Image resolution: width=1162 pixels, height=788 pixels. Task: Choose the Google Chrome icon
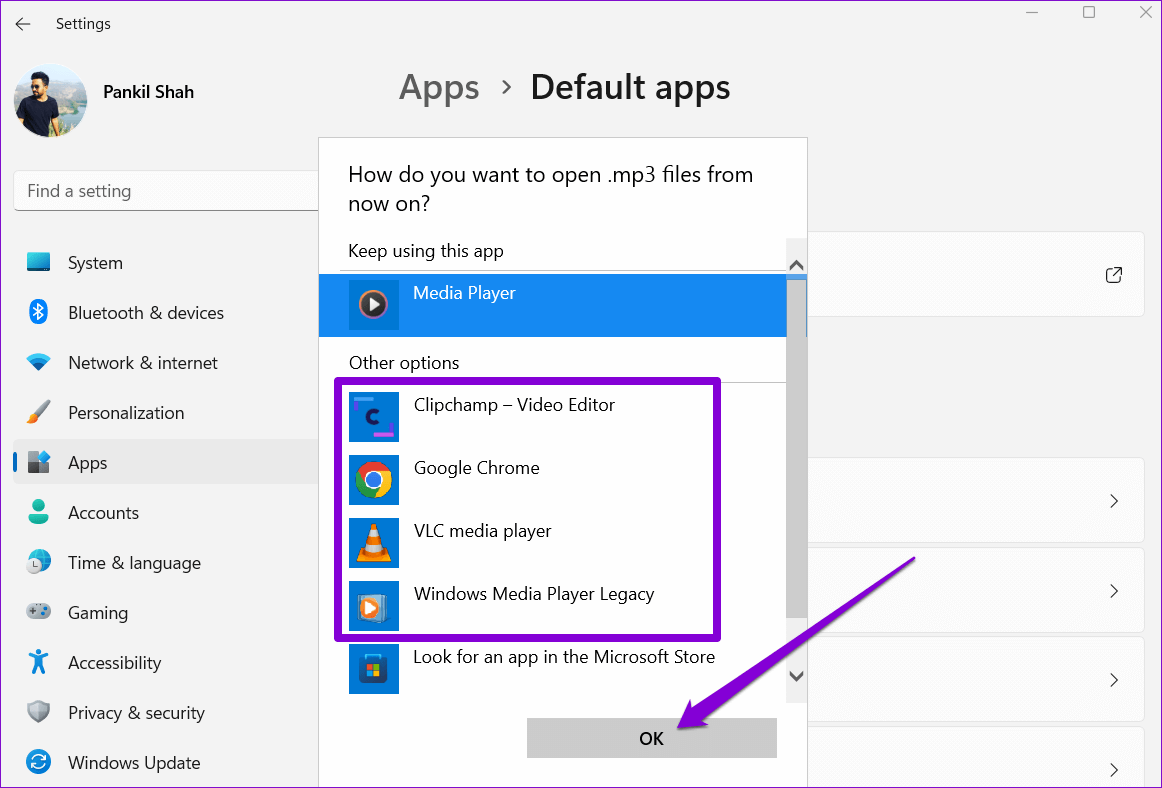(x=374, y=480)
